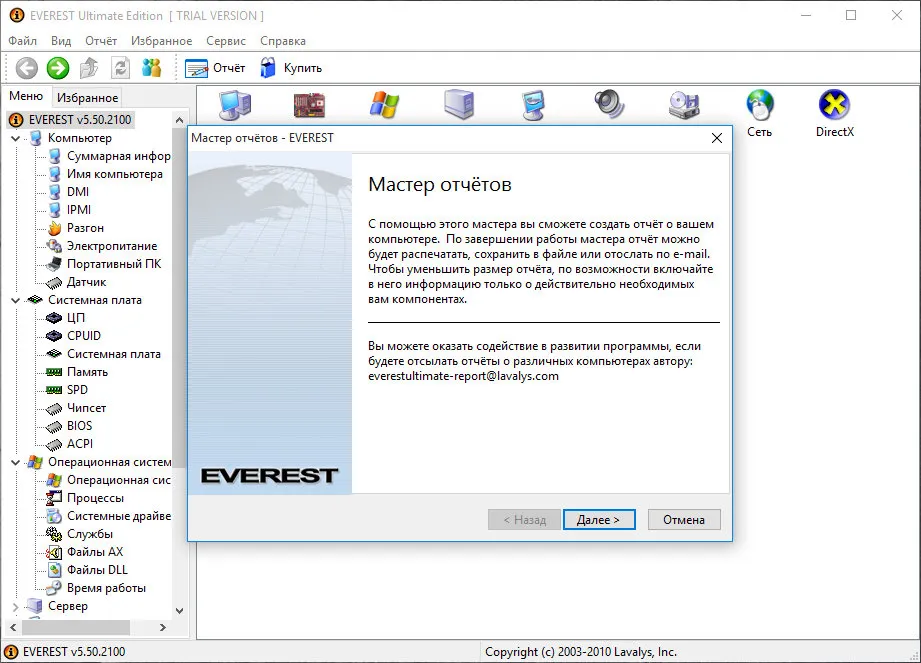The image size is (921, 663).
Task: Click Отмена in report wizard
Action: point(684,520)
